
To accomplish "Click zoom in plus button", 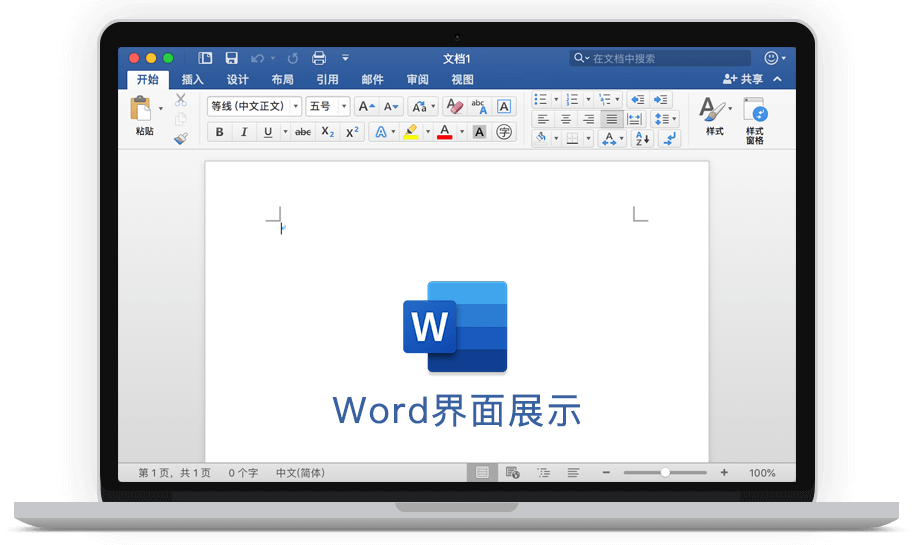I will click(724, 473).
